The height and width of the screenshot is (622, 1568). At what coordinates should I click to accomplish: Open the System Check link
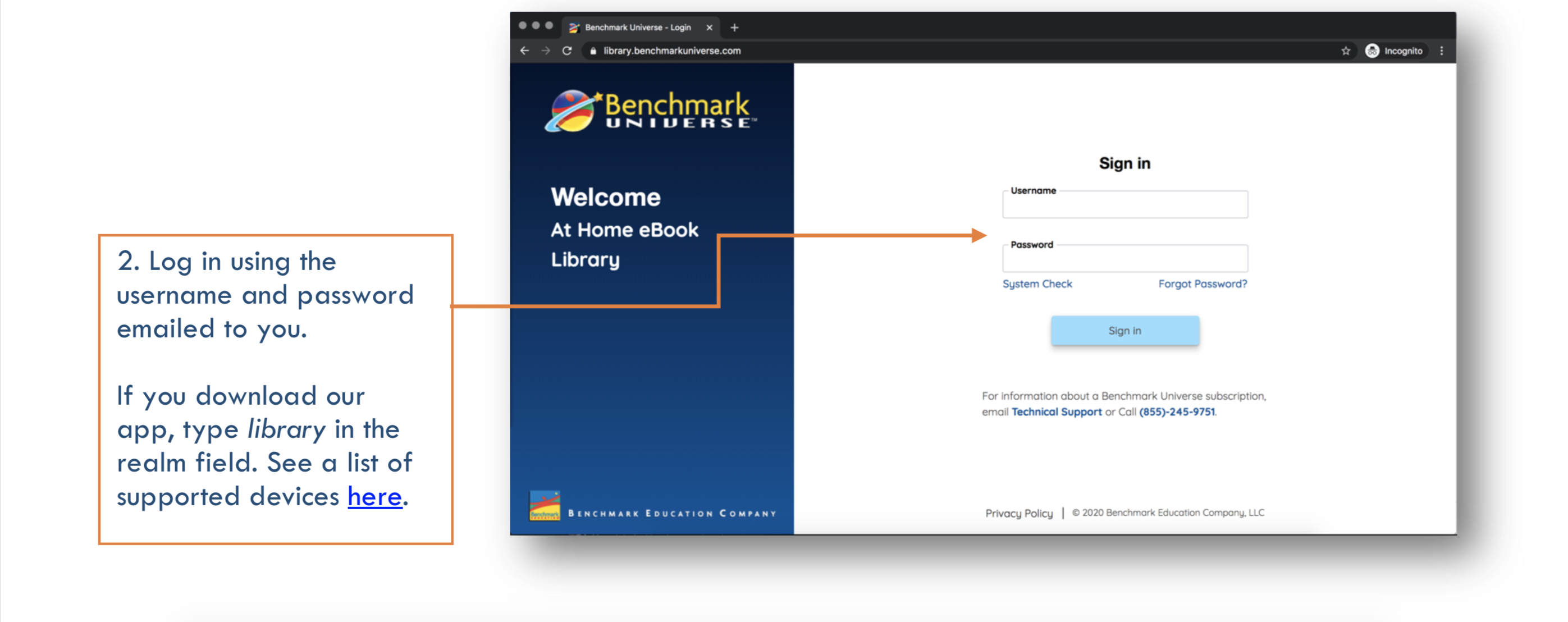[x=1036, y=284]
